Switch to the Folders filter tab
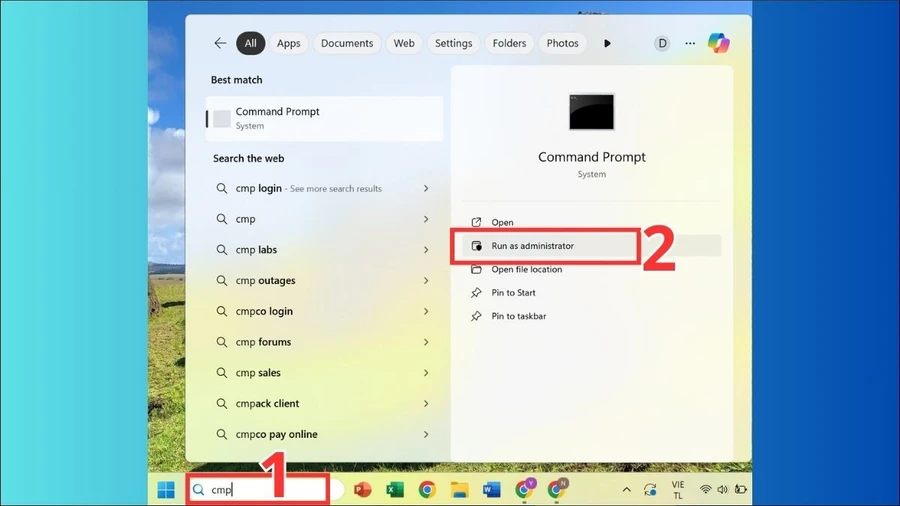The width and height of the screenshot is (900, 506). click(x=509, y=43)
